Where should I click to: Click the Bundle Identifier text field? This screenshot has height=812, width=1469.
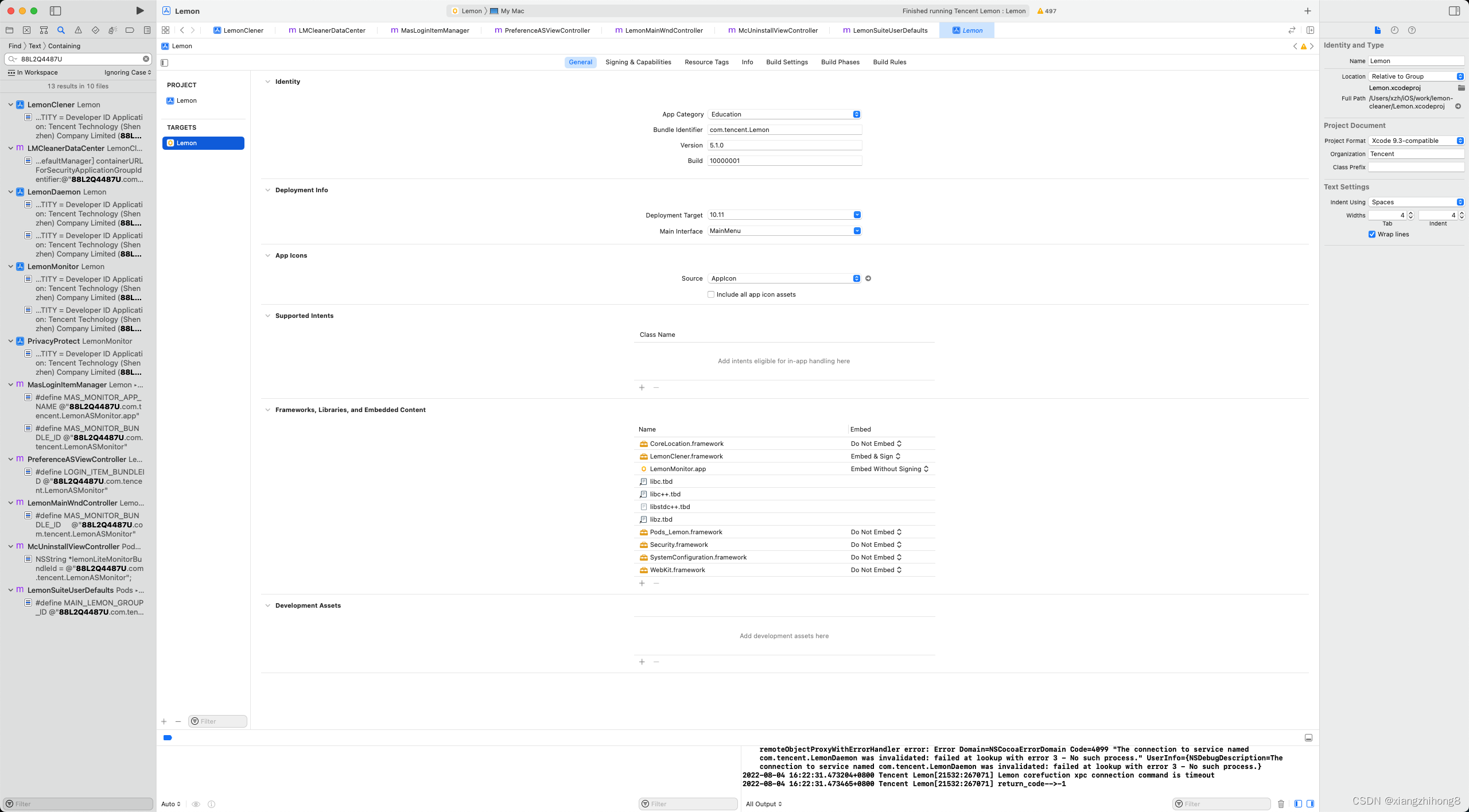coord(784,130)
